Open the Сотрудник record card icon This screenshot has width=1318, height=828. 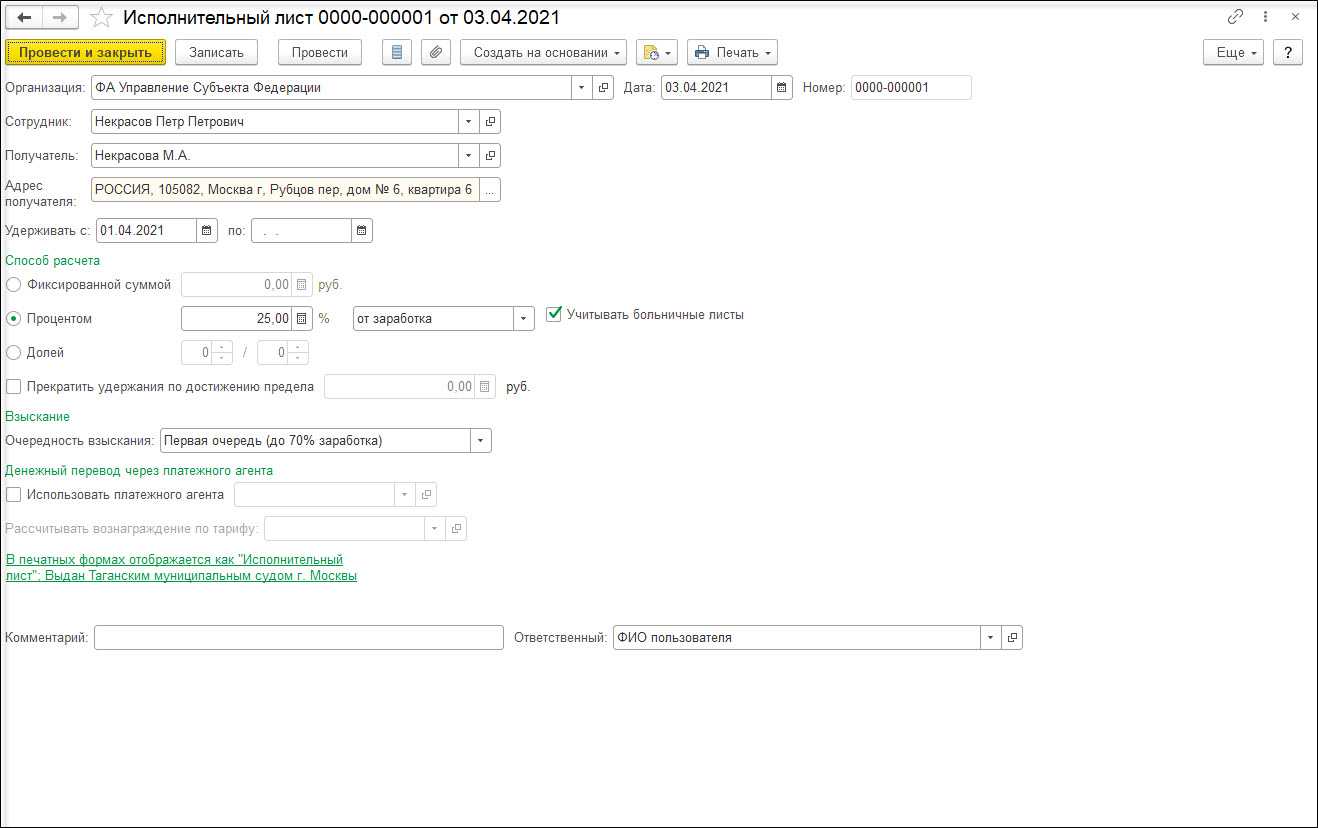coord(490,121)
